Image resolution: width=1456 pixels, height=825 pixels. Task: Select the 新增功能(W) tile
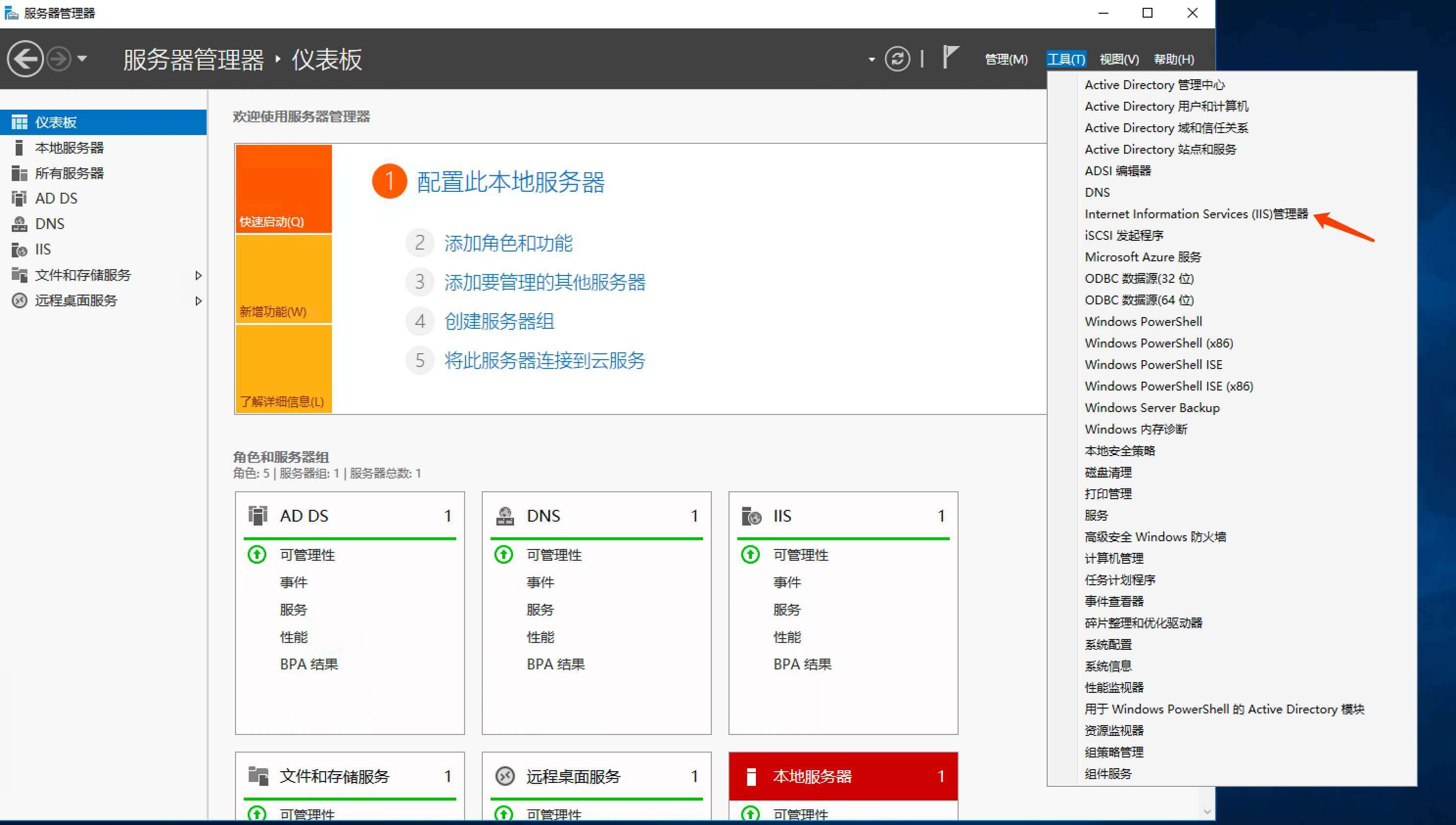point(283,279)
